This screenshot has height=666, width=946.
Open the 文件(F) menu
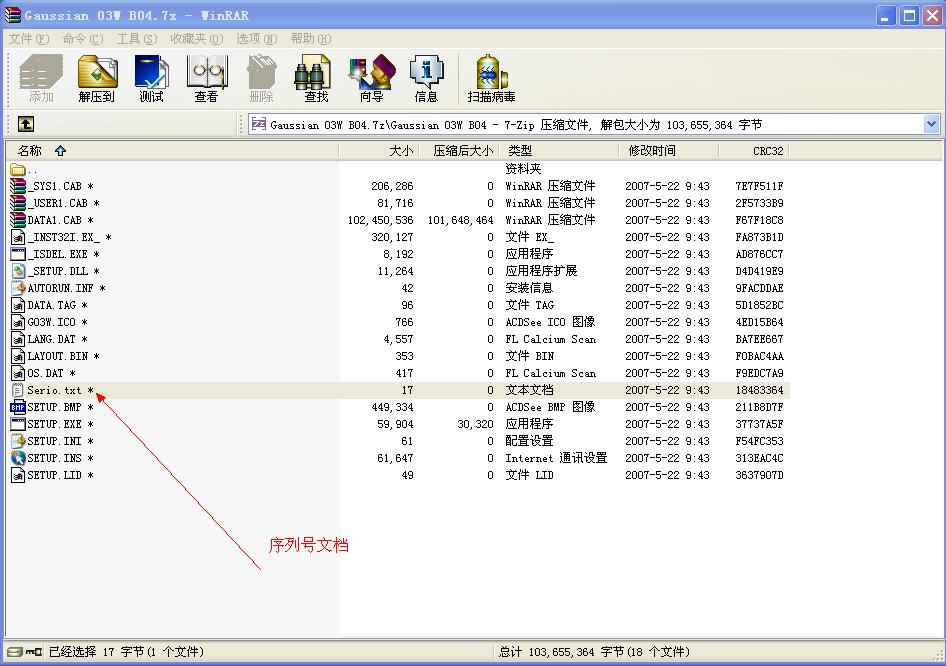(28, 39)
